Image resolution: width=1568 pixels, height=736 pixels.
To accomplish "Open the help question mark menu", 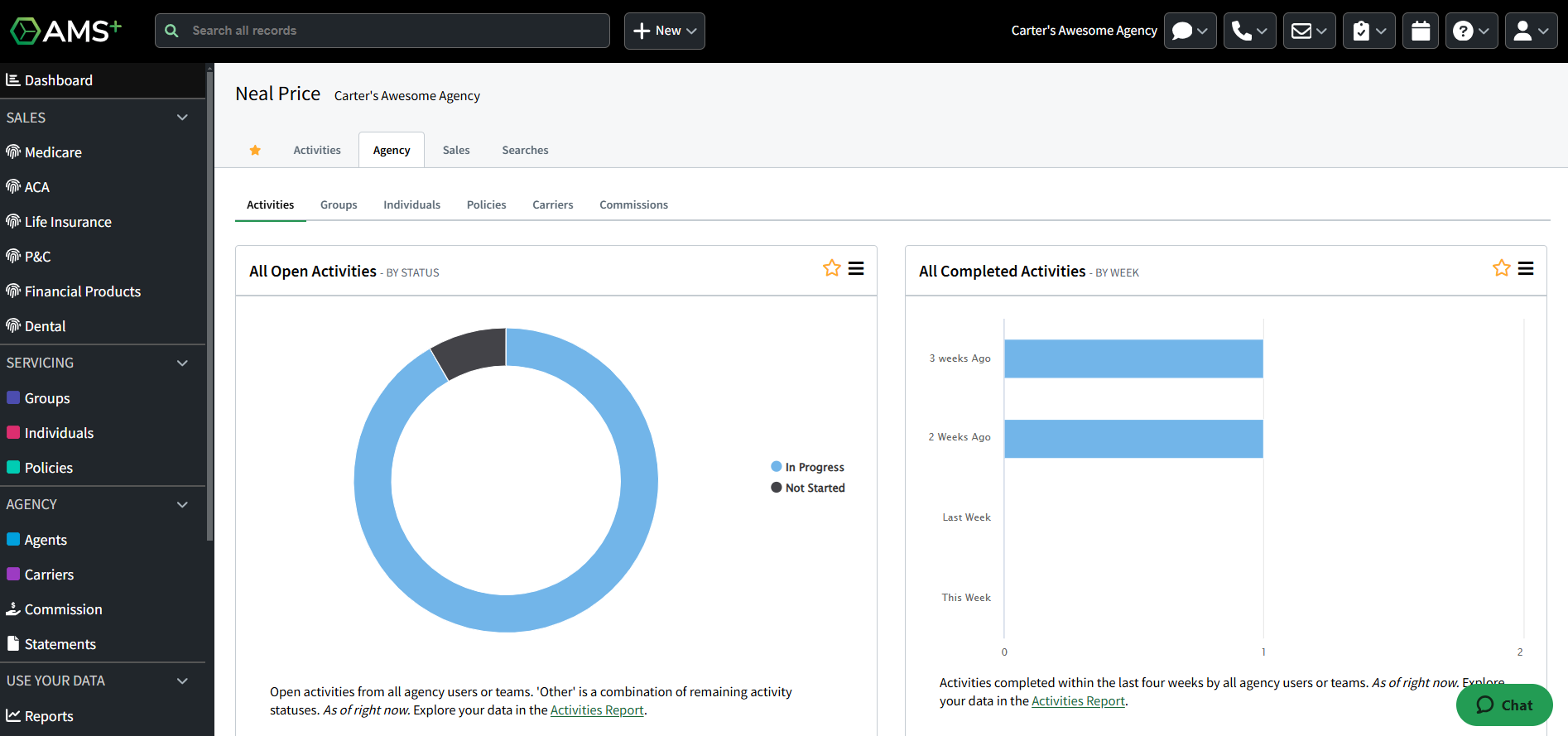I will 1471,31.
